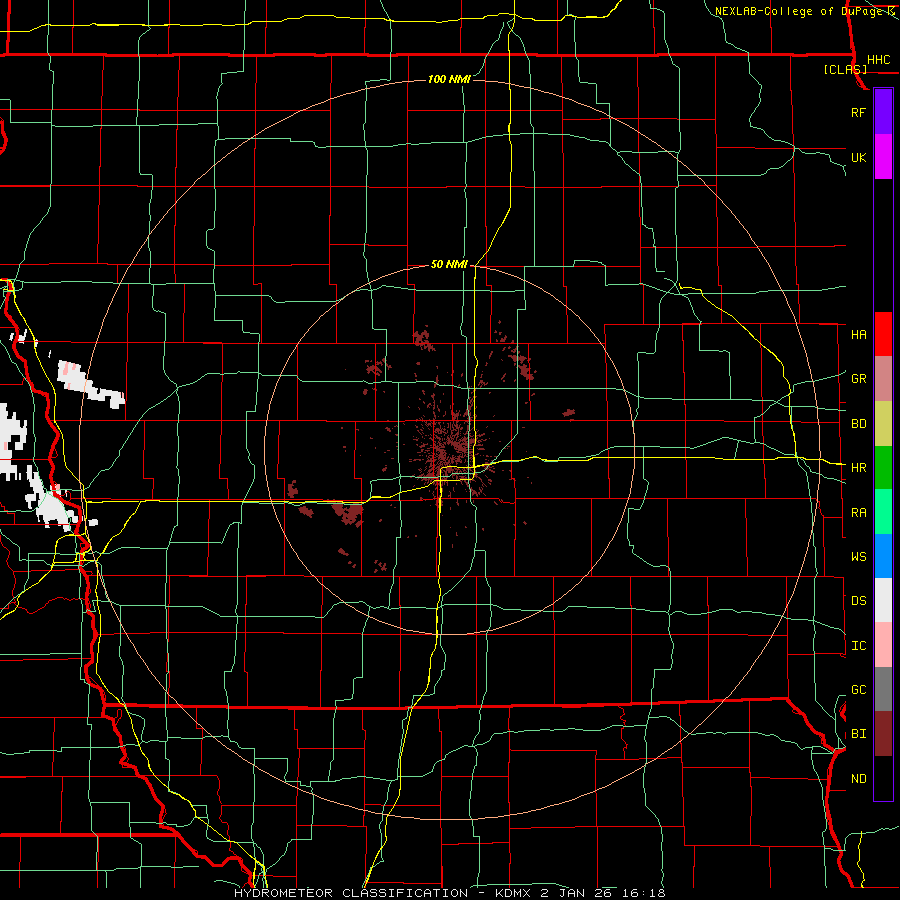Image resolution: width=900 pixels, height=900 pixels.
Task: Click the '[CLAS]' units label
Action: (845, 69)
